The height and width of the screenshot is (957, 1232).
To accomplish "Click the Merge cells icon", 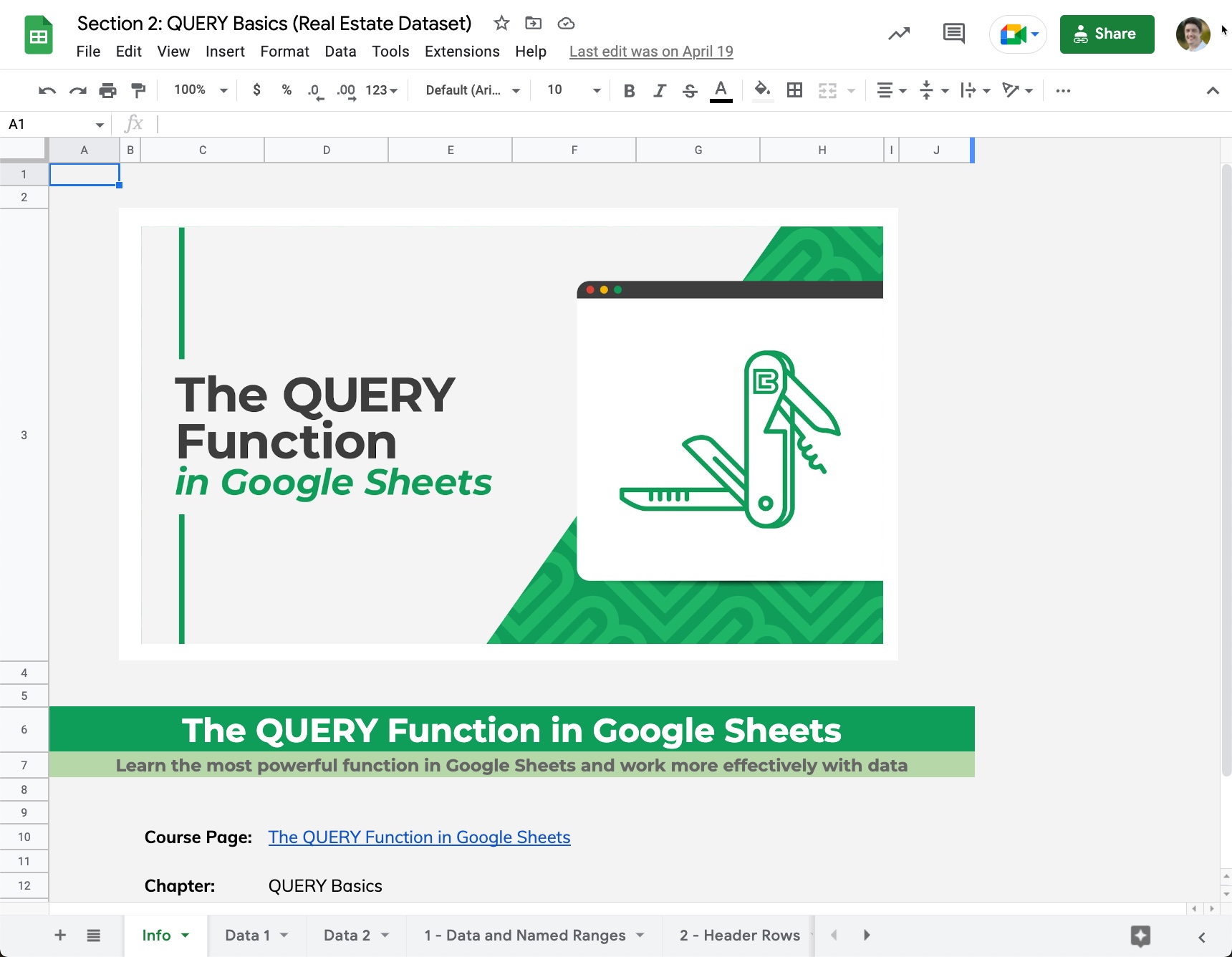I will (827, 90).
